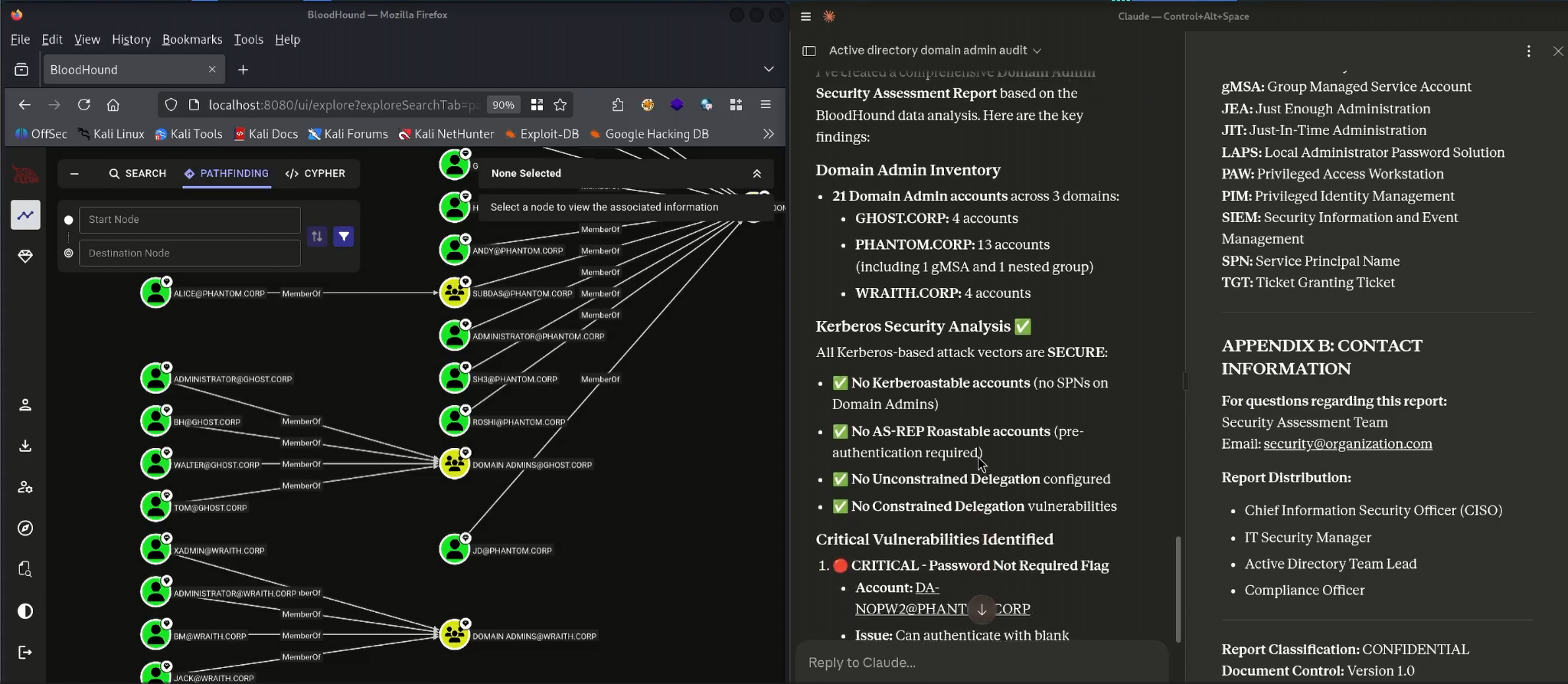Switch to the Cypher tab
This screenshot has height=684, width=1568.
(315, 174)
